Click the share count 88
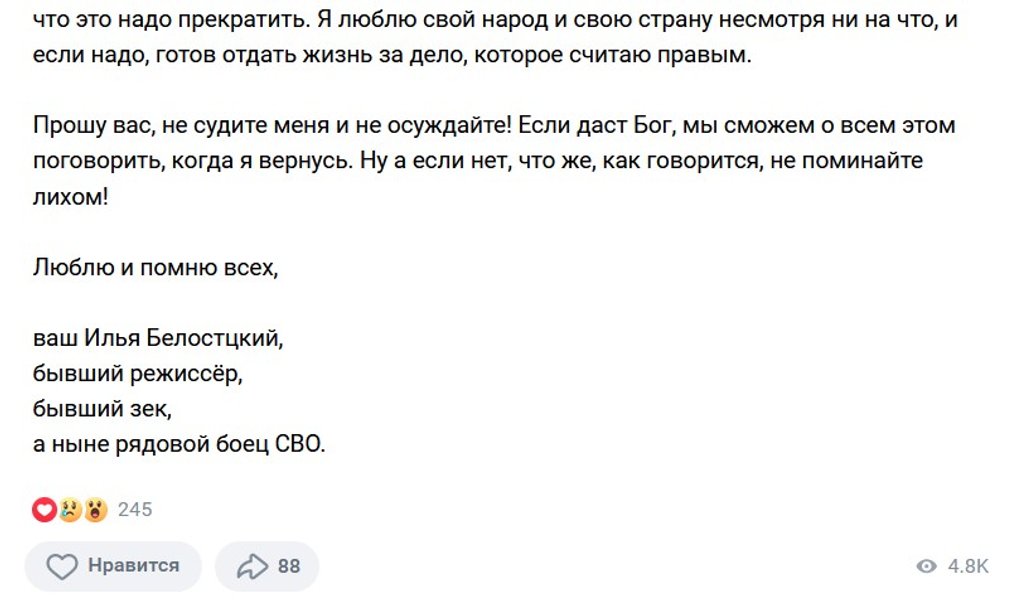 (289, 567)
